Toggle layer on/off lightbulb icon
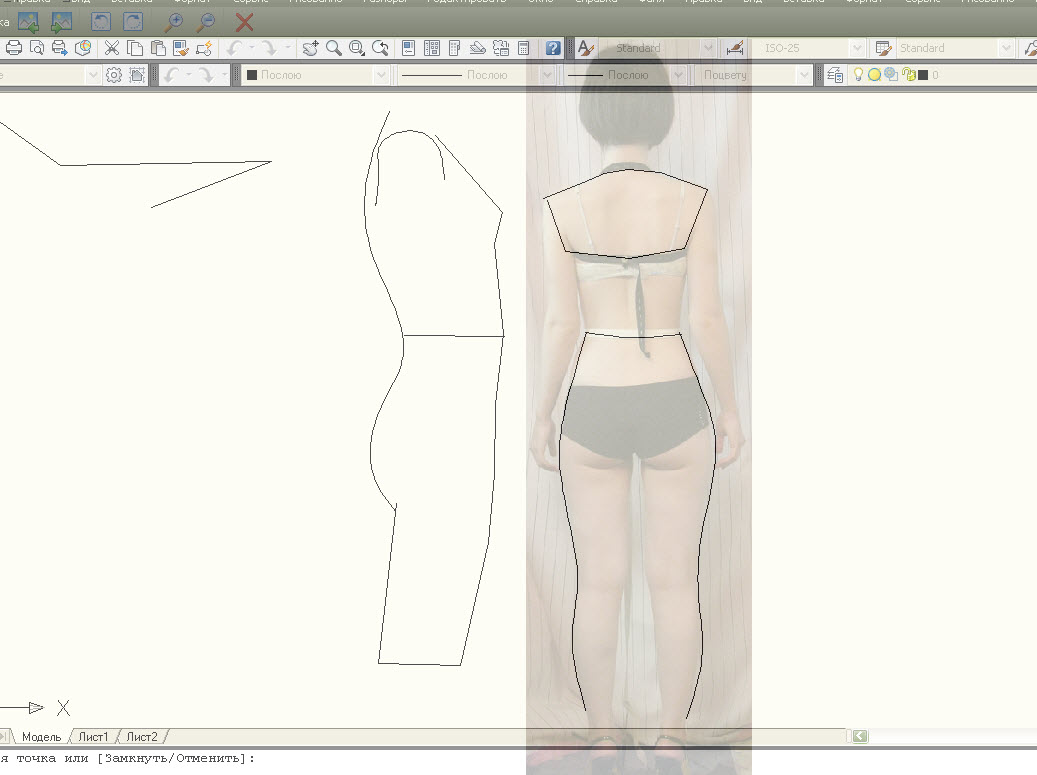Viewport: 1037px width, 775px height. [858, 75]
